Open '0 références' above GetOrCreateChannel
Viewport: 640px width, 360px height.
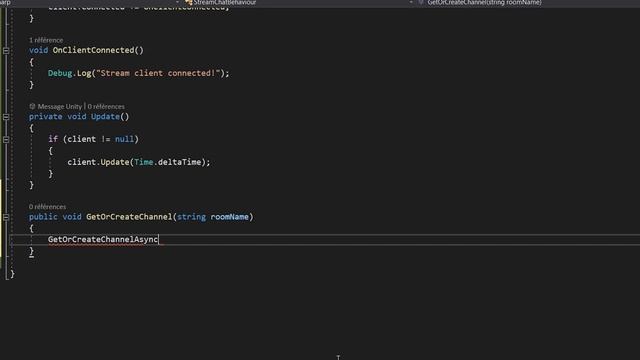[x=47, y=207]
